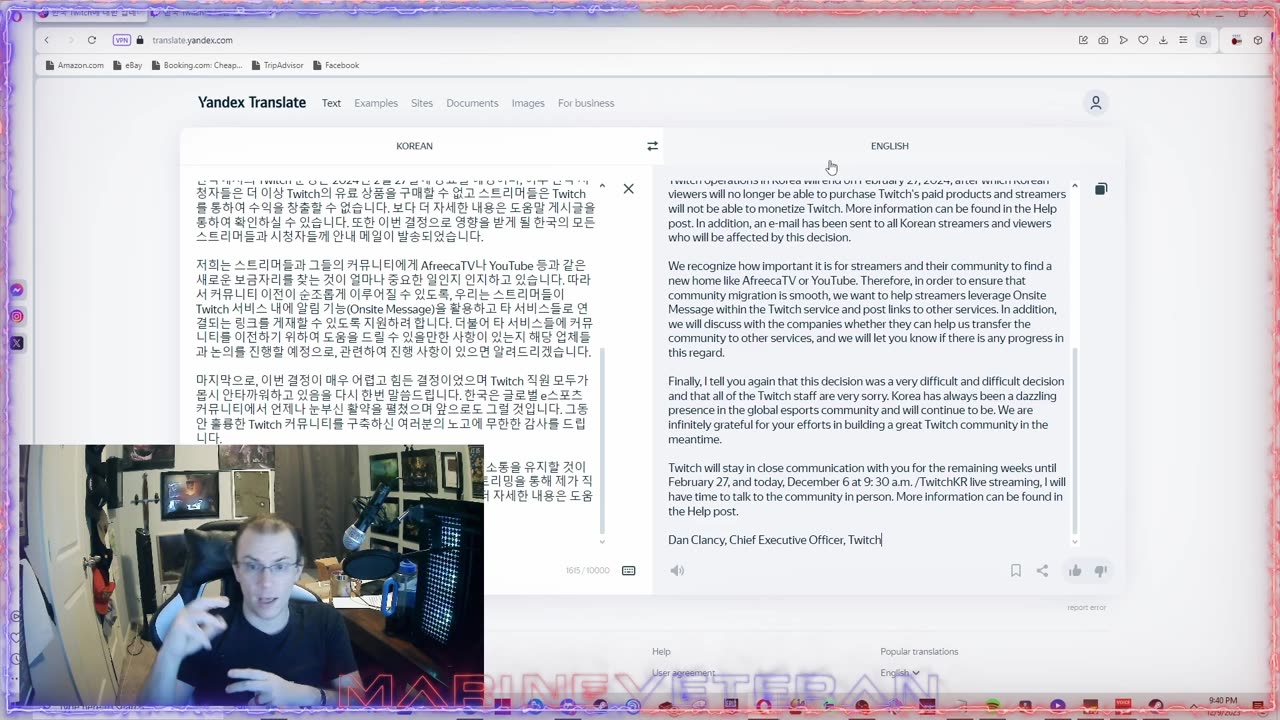Viewport: 1280px width, 720px height.
Task: Share the translation
Action: coord(1042,570)
